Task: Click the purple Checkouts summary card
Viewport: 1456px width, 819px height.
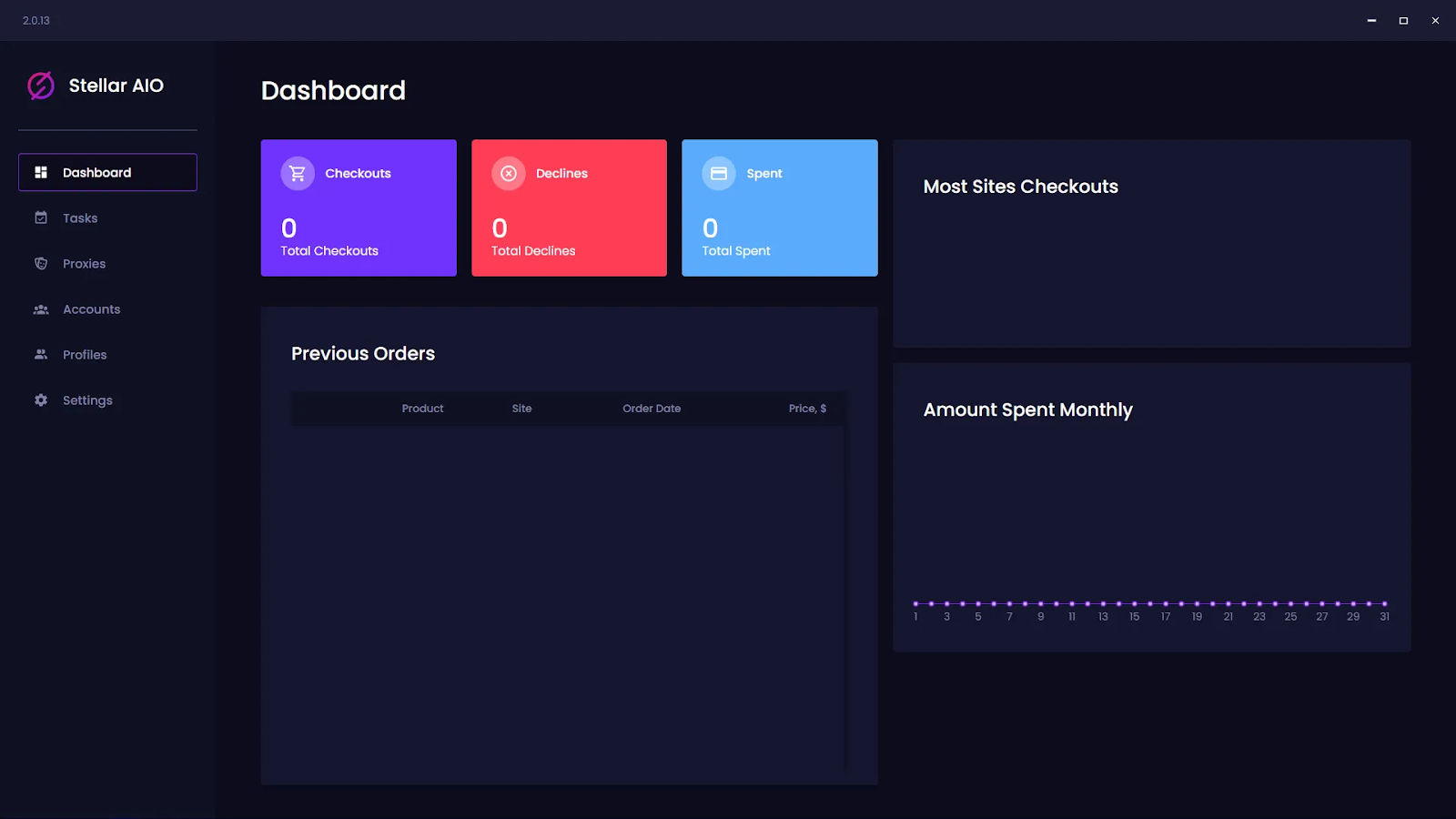Action: tap(358, 207)
